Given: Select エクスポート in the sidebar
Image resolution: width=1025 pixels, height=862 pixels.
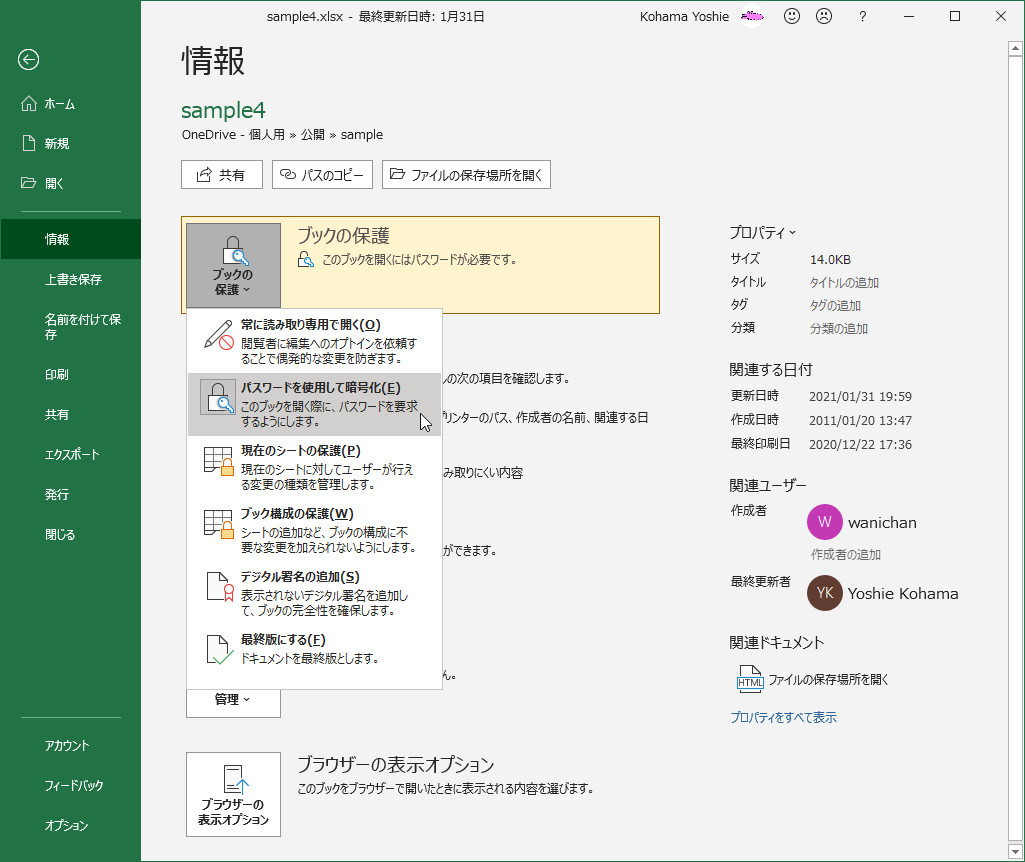Looking at the screenshot, I should click(71, 454).
